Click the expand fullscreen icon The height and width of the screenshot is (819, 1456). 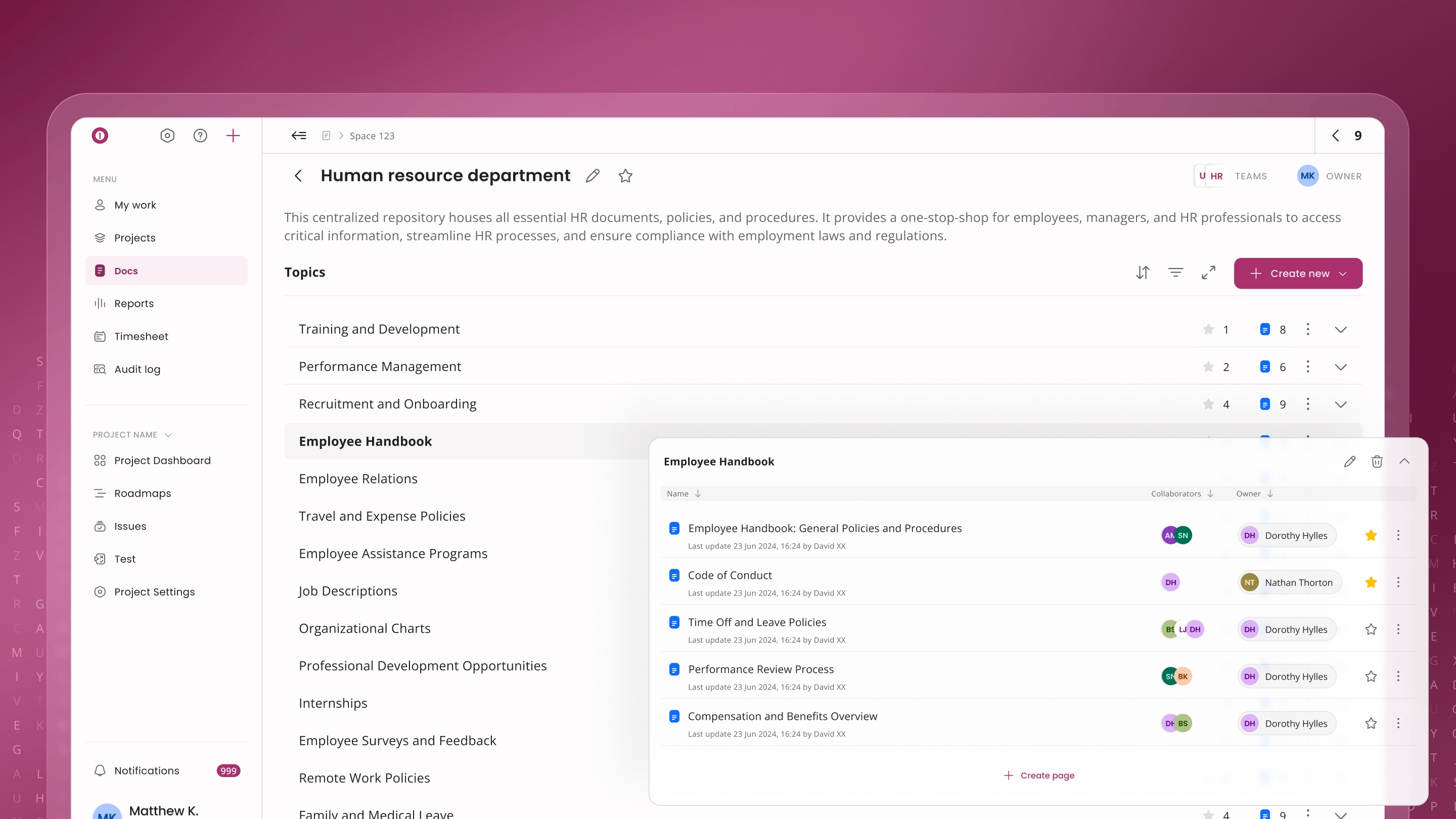point(1208,273)
